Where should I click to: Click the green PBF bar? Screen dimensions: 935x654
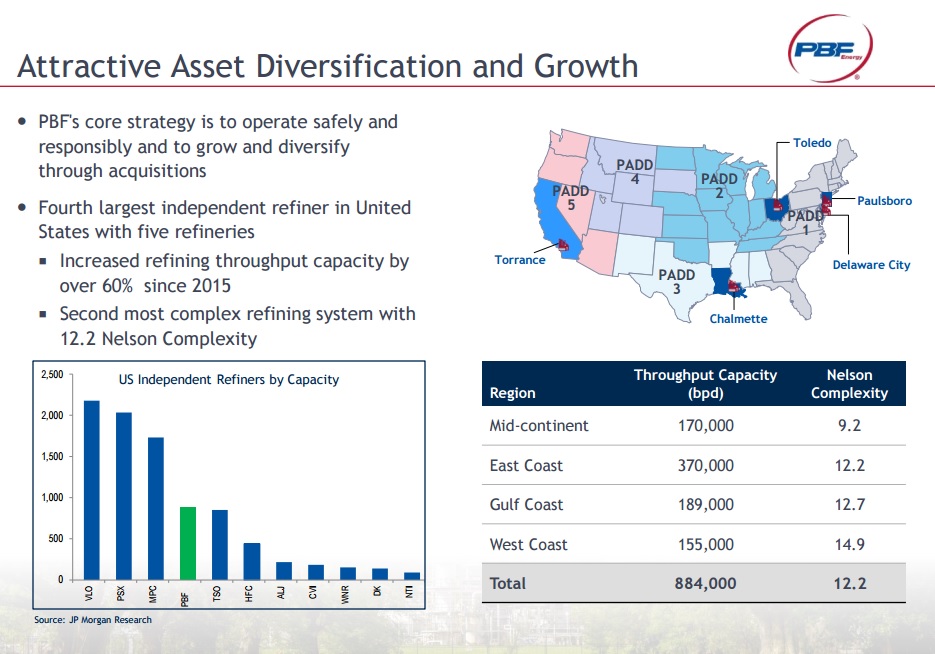pos(188,543)
